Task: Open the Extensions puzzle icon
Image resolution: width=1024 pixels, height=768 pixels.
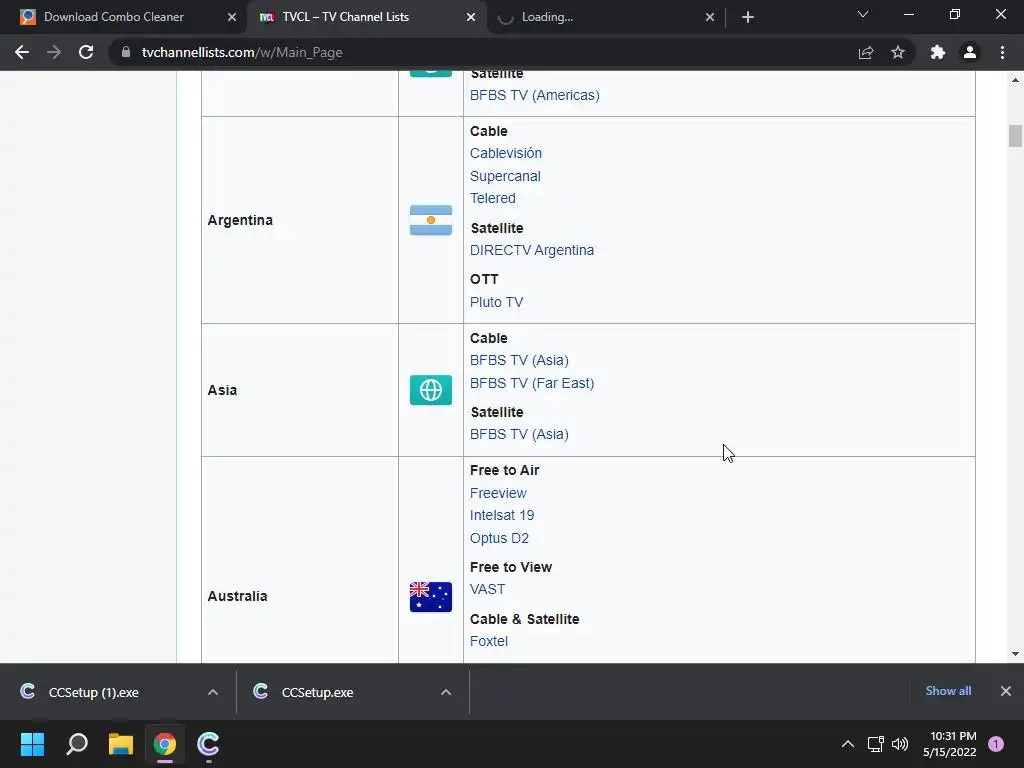Action: click(x=938, y=52)
